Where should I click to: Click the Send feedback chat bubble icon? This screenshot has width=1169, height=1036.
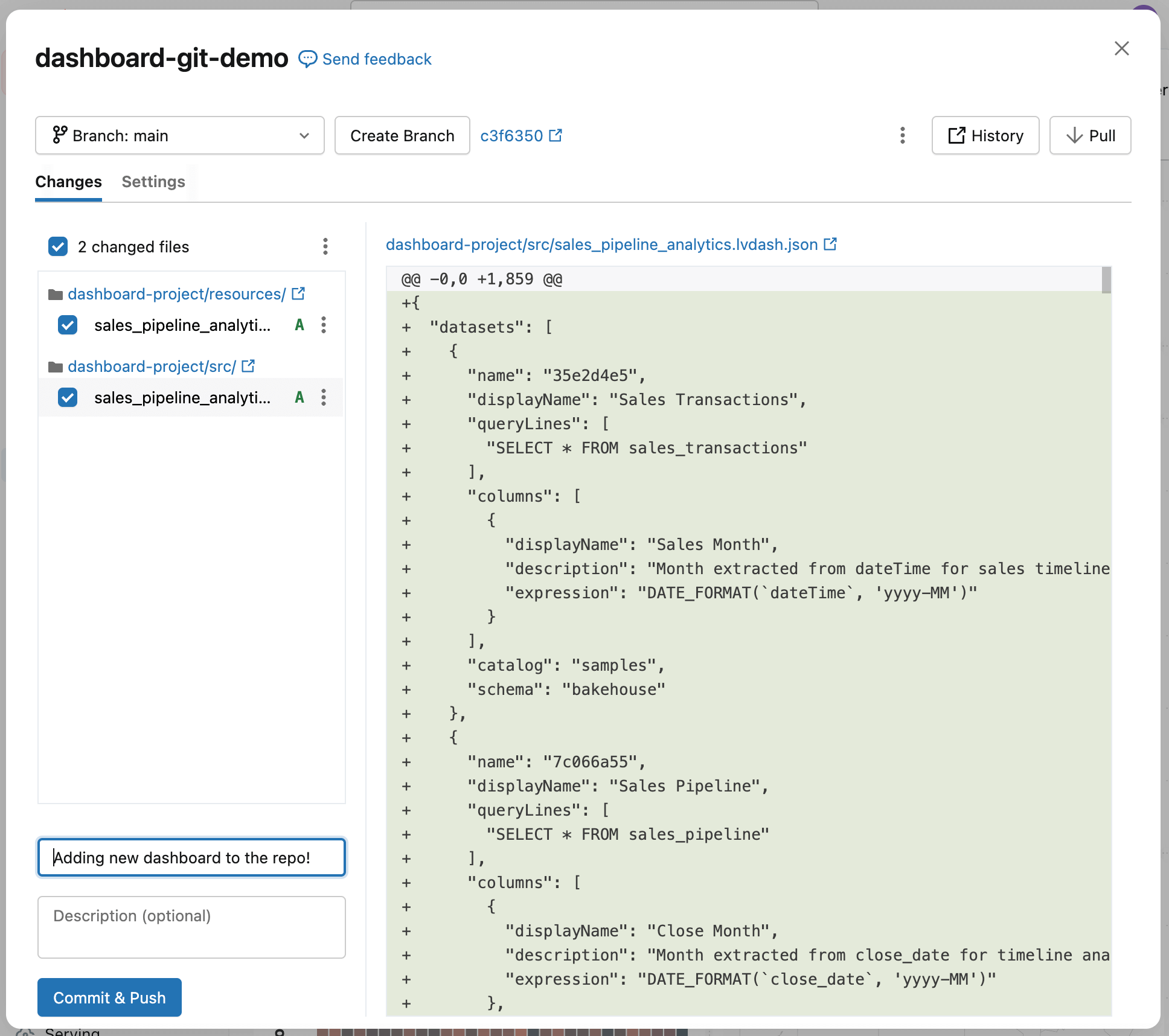tap(307, 59)
